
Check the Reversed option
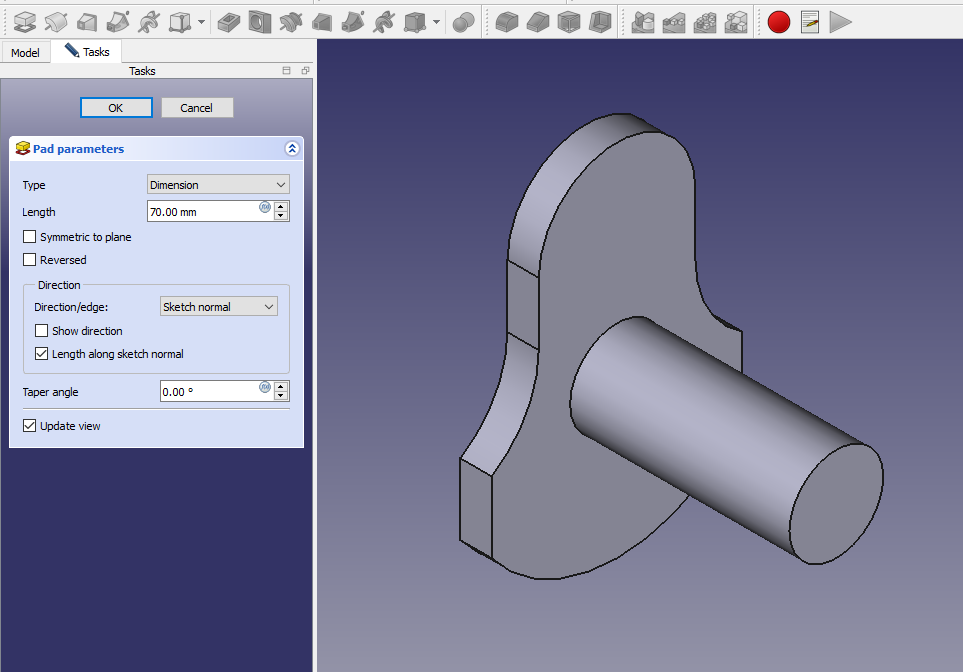pyautogui.click(x=30, y=260)
